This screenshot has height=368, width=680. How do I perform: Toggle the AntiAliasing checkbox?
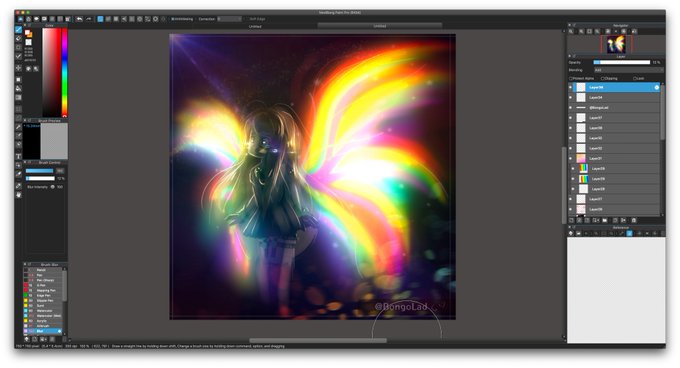(173, 19)
